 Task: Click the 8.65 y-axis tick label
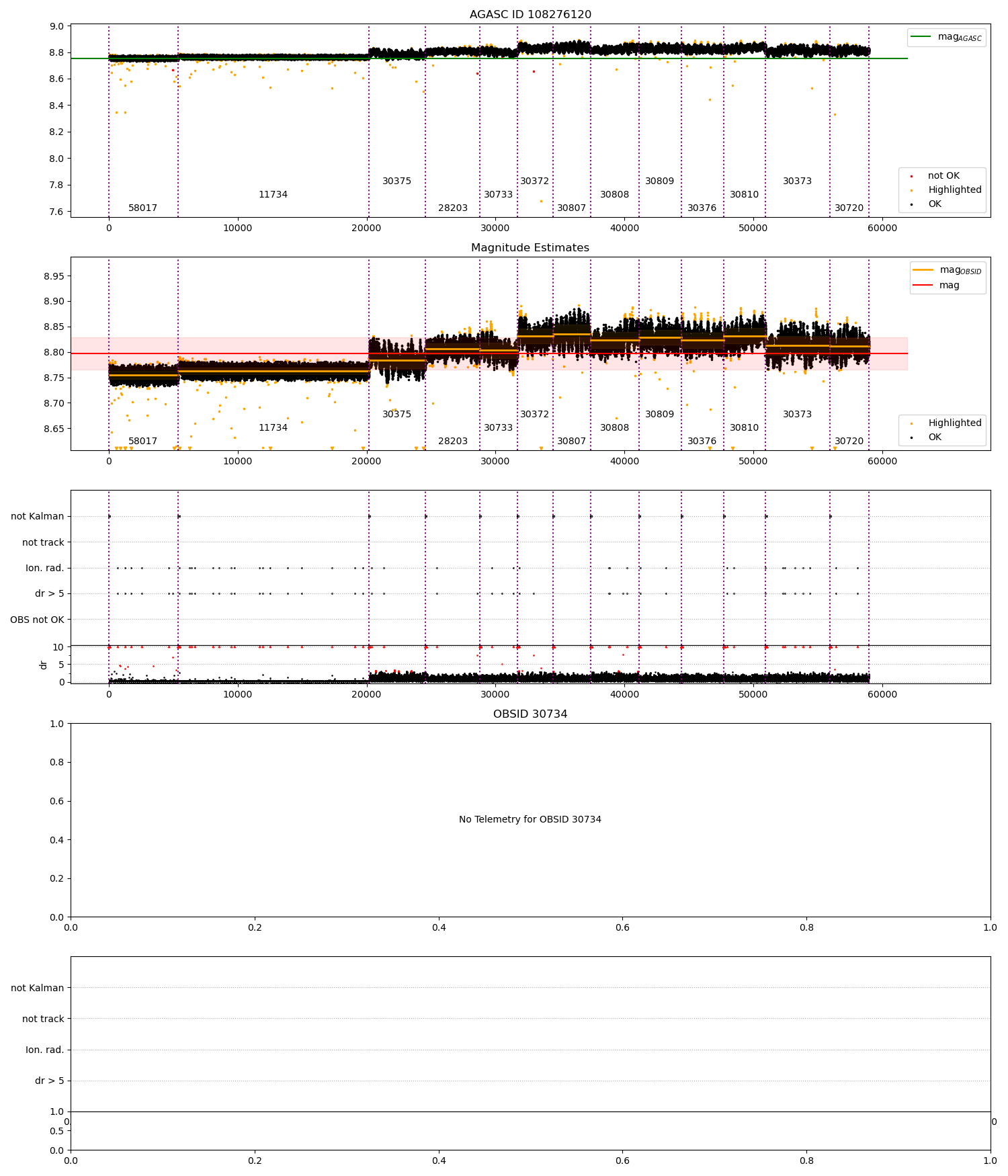(55, 429)
